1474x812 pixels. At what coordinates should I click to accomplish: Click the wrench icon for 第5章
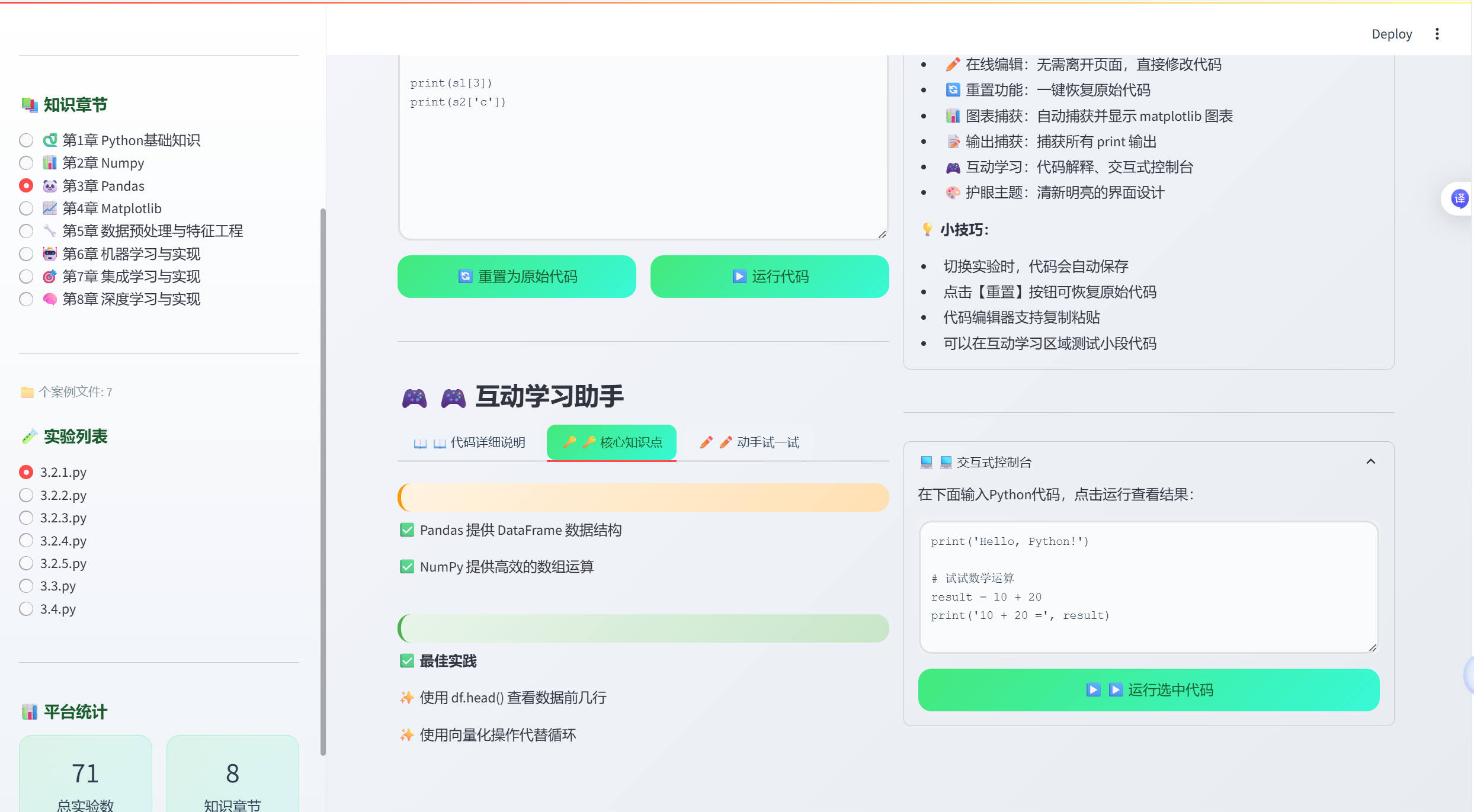tap(50, 231)
